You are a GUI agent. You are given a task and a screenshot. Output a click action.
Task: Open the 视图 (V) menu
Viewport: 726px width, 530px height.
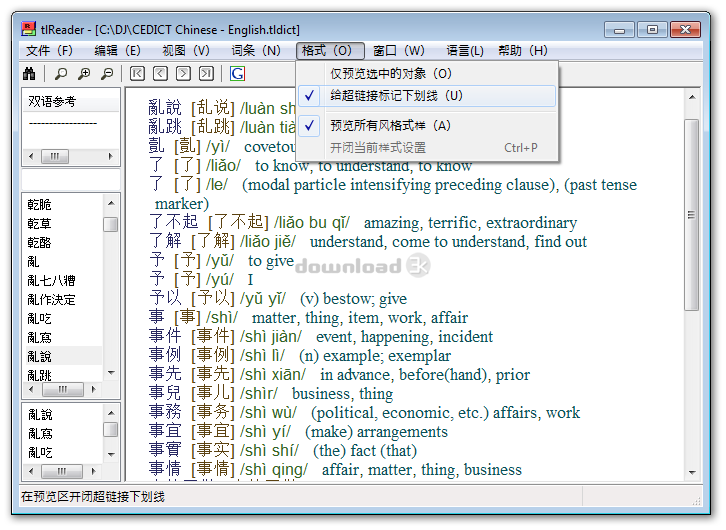pos(186,50)
